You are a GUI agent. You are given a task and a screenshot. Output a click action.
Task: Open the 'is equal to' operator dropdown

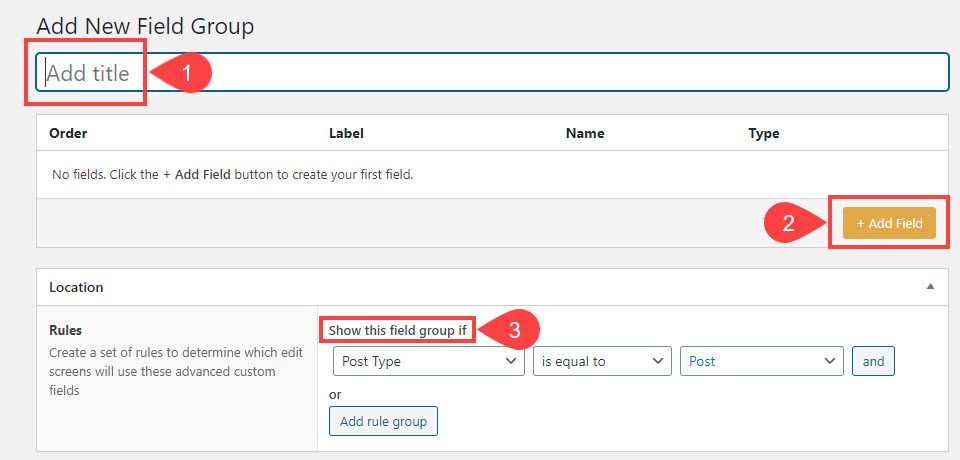point(602,361)
